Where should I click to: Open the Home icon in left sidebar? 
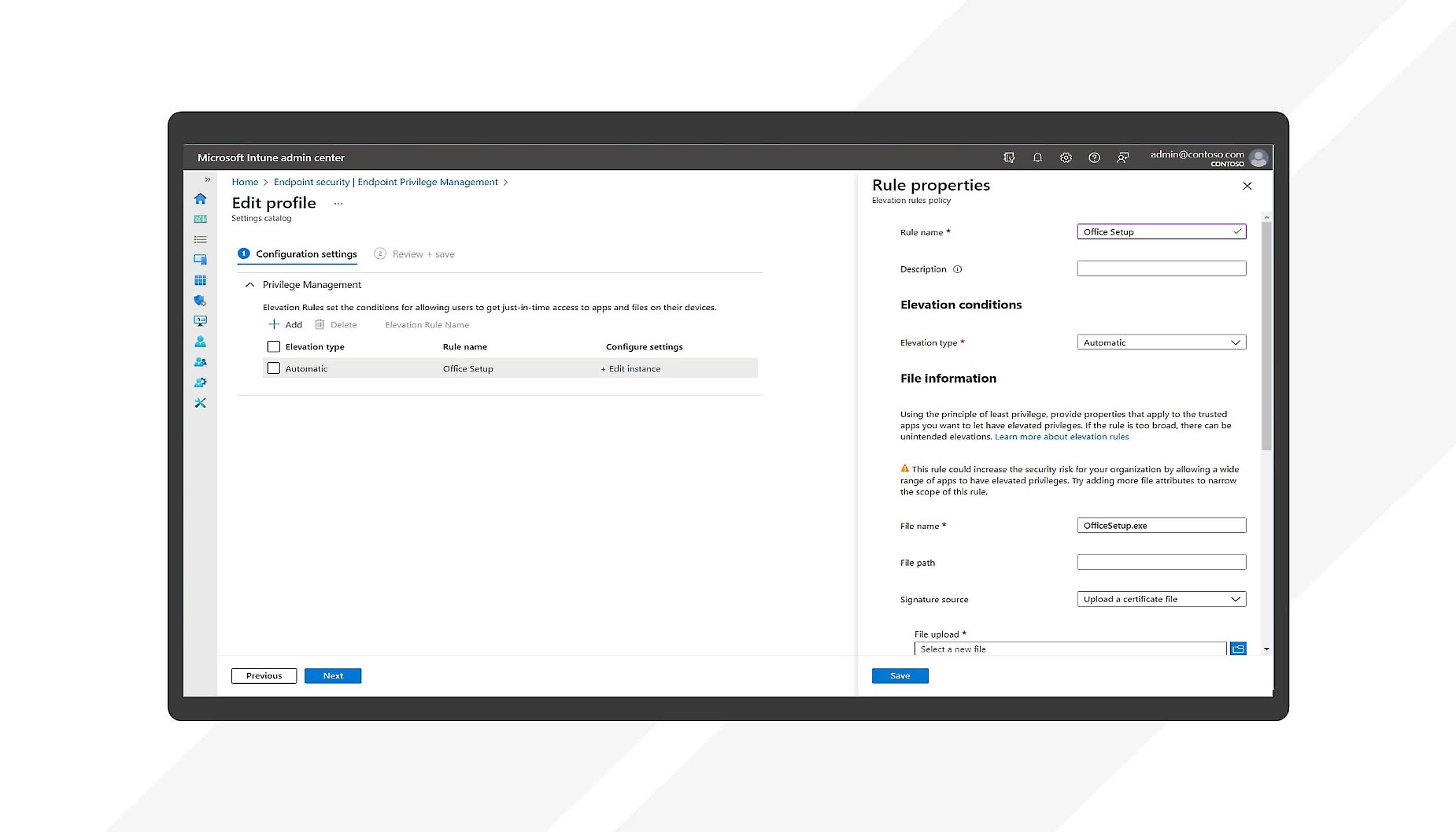(x=200, y=199)
